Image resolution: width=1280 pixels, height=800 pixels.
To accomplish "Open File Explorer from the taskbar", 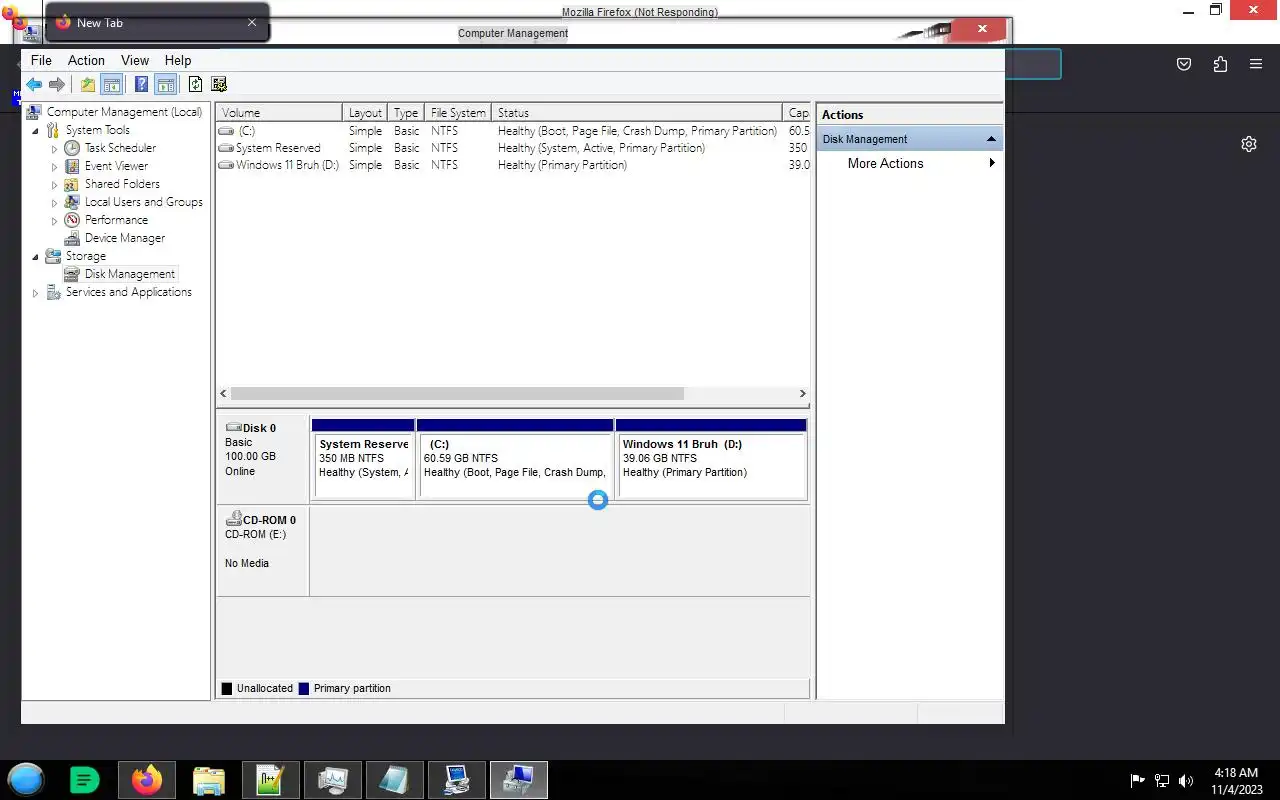I will (x=209, y=780).
